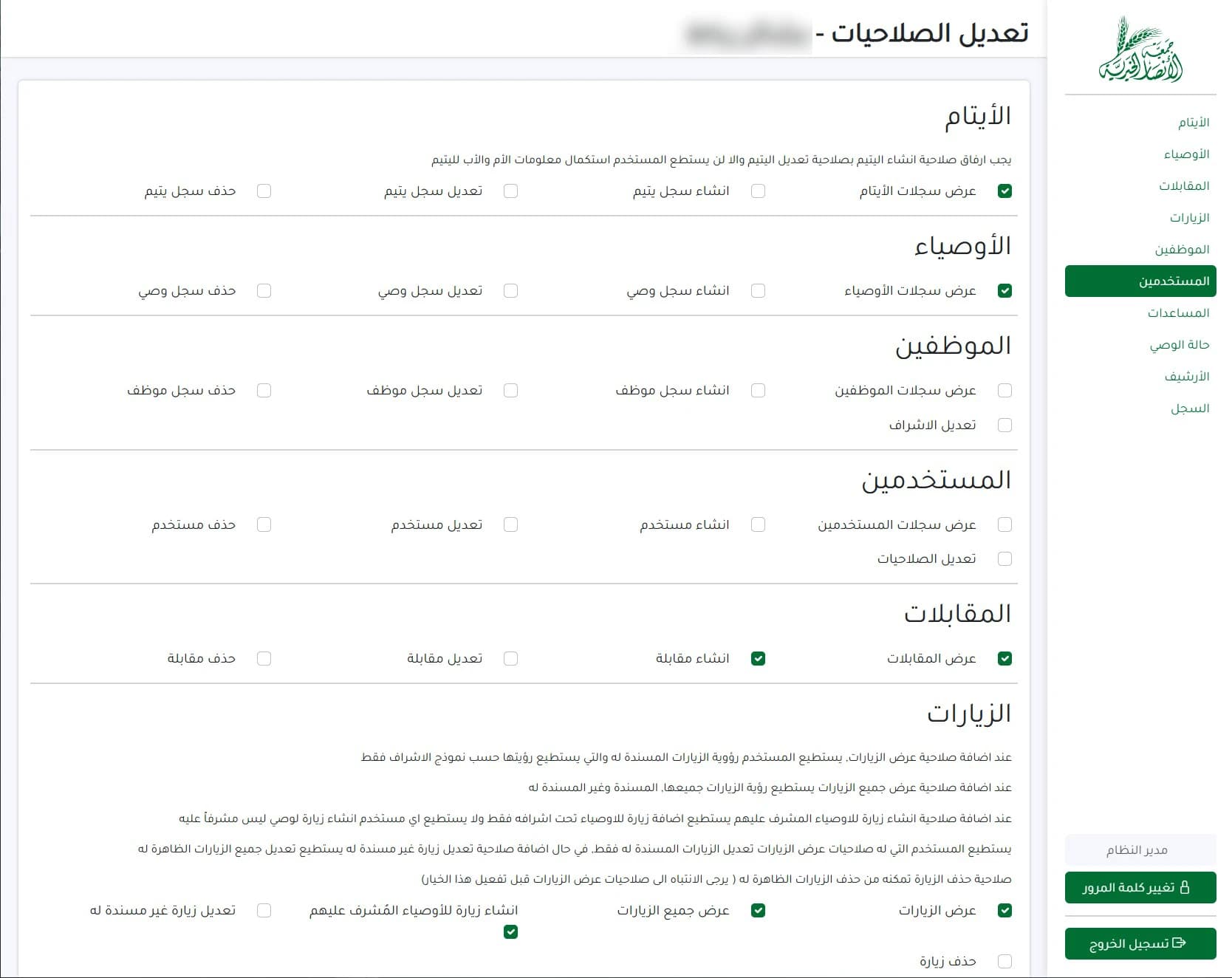This screenshot has width=1232, height=978.
Task: Uncheck عرض سجلات الأيتام
Action: (x=1005, y=191)
